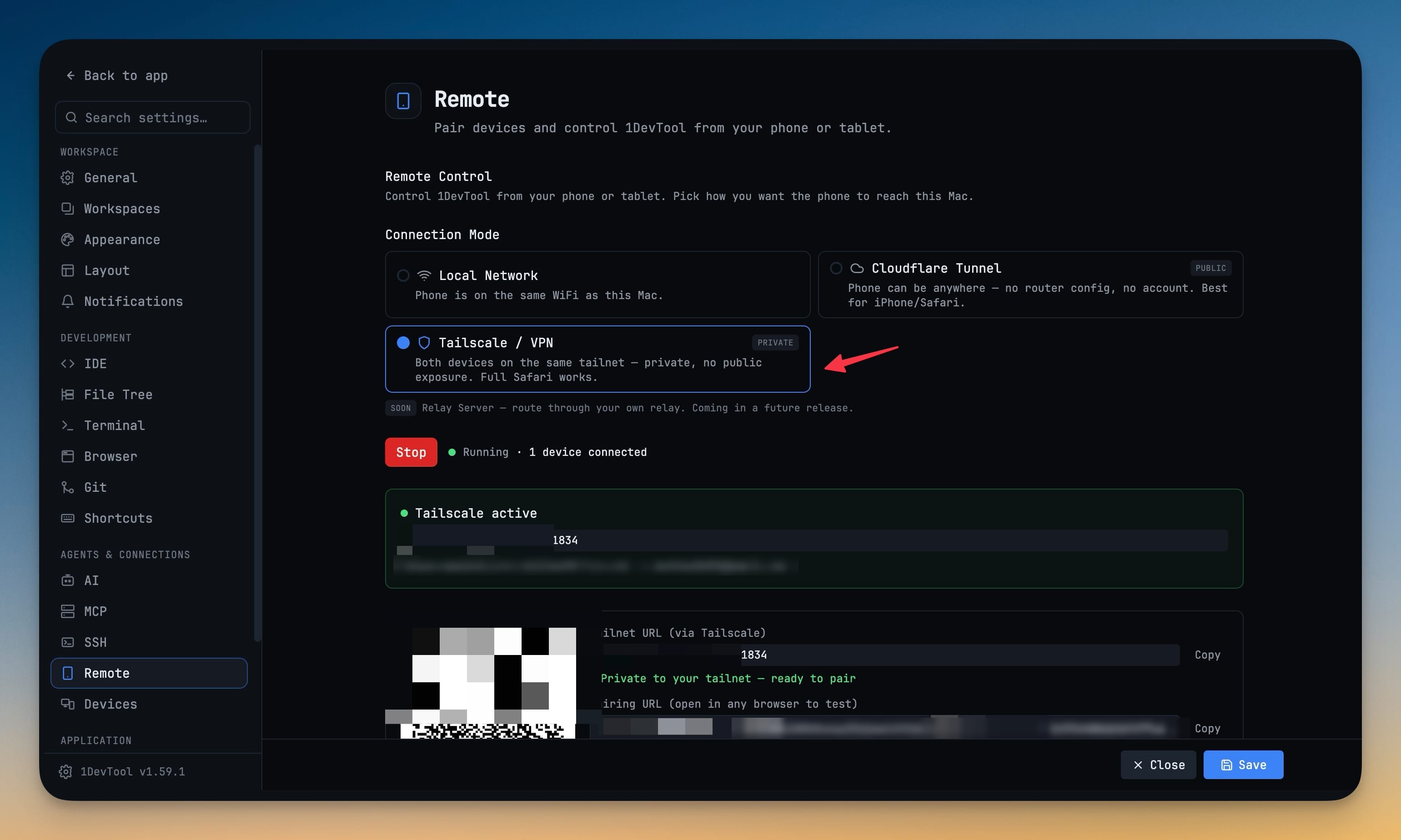Open MCP settings section
Viewport: 1401px width, 840px height.
tap(149, 611)
